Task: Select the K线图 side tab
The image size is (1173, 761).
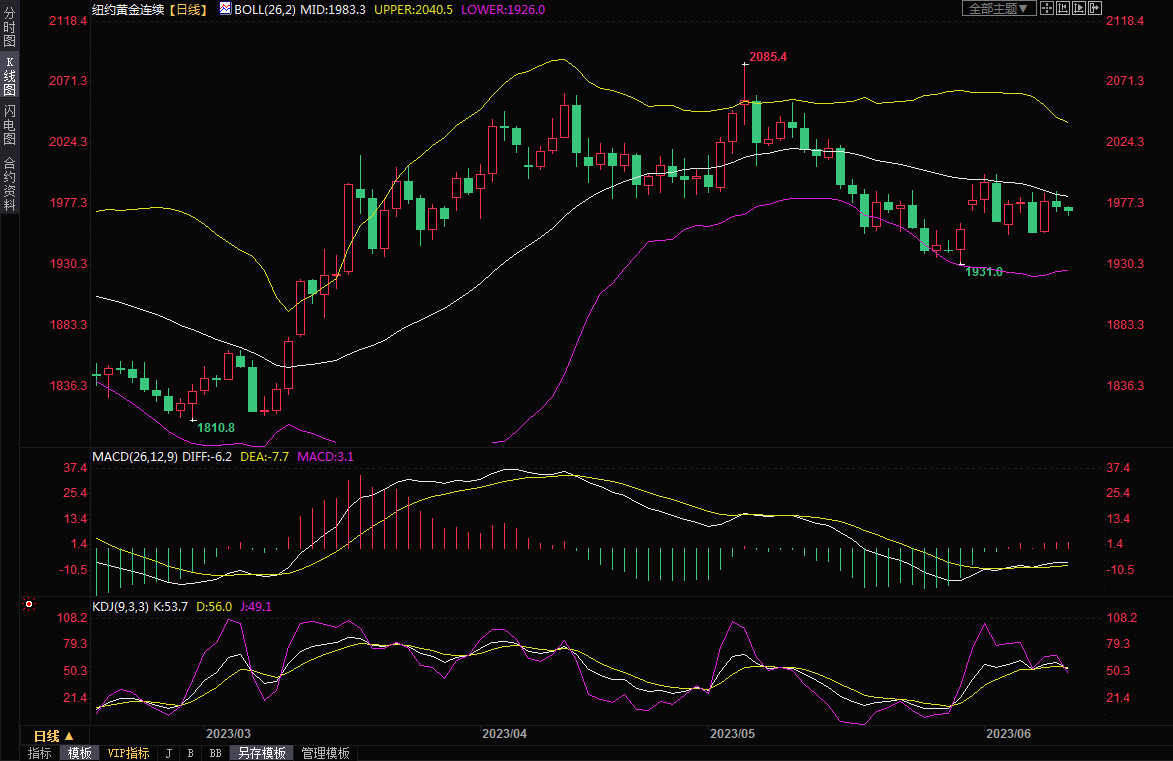Action: pyautogui.click(x=9, y=76)
